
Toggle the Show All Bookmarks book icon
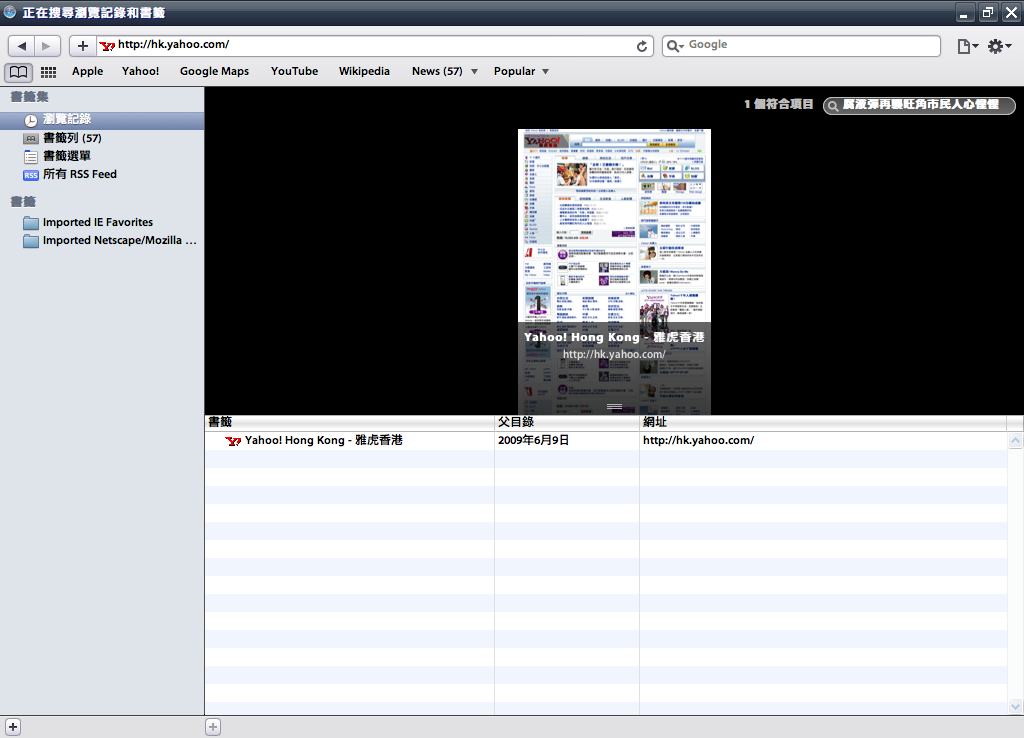coord(18,72)
